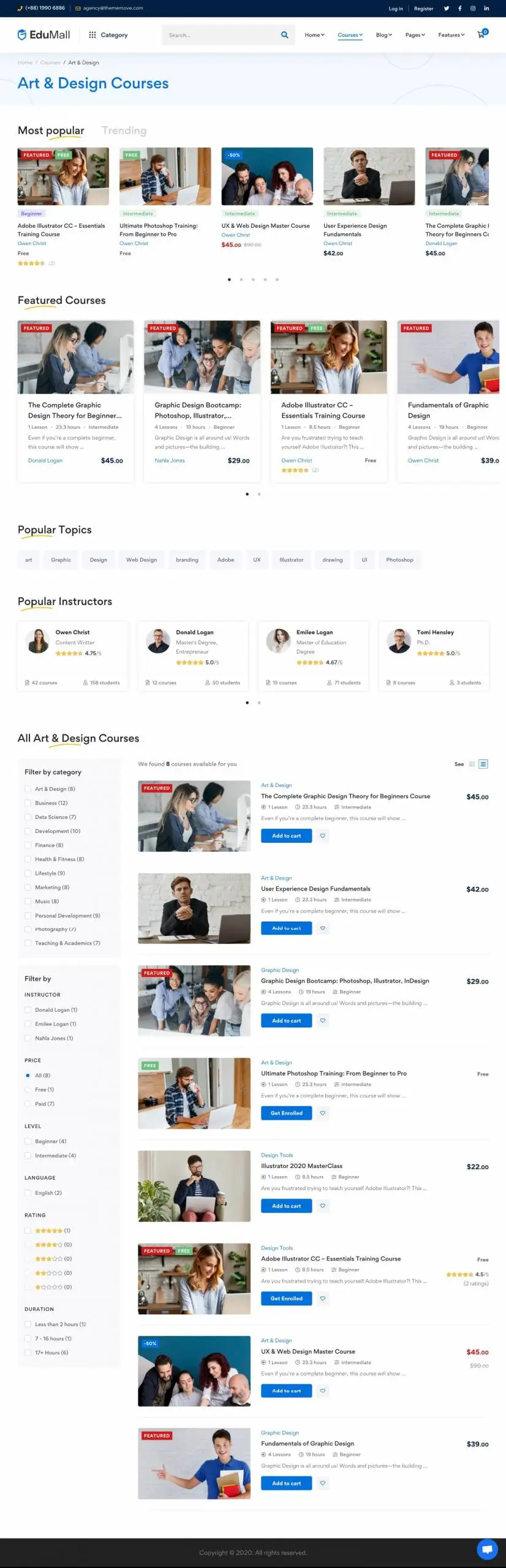506x1568 pixels.
Task: Switch to list view layout icon
Action: click(483, 764)
